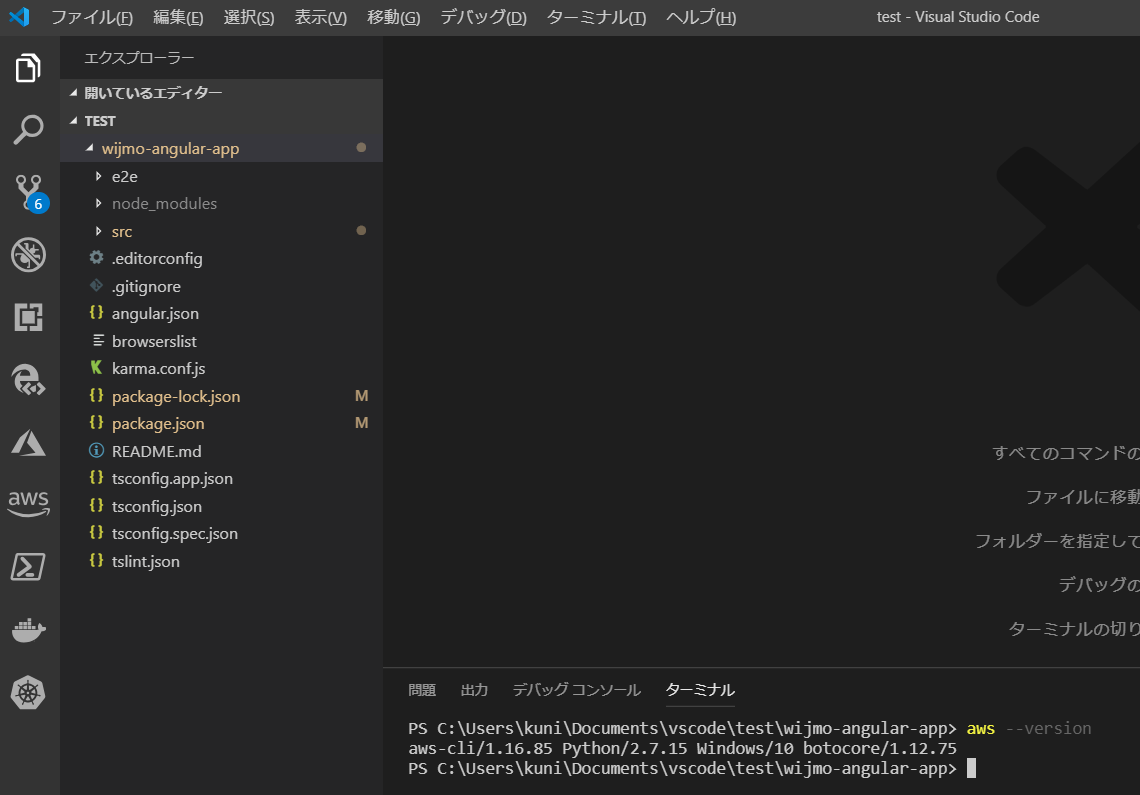Expand the node_modules folder

(x=98, y=204)
